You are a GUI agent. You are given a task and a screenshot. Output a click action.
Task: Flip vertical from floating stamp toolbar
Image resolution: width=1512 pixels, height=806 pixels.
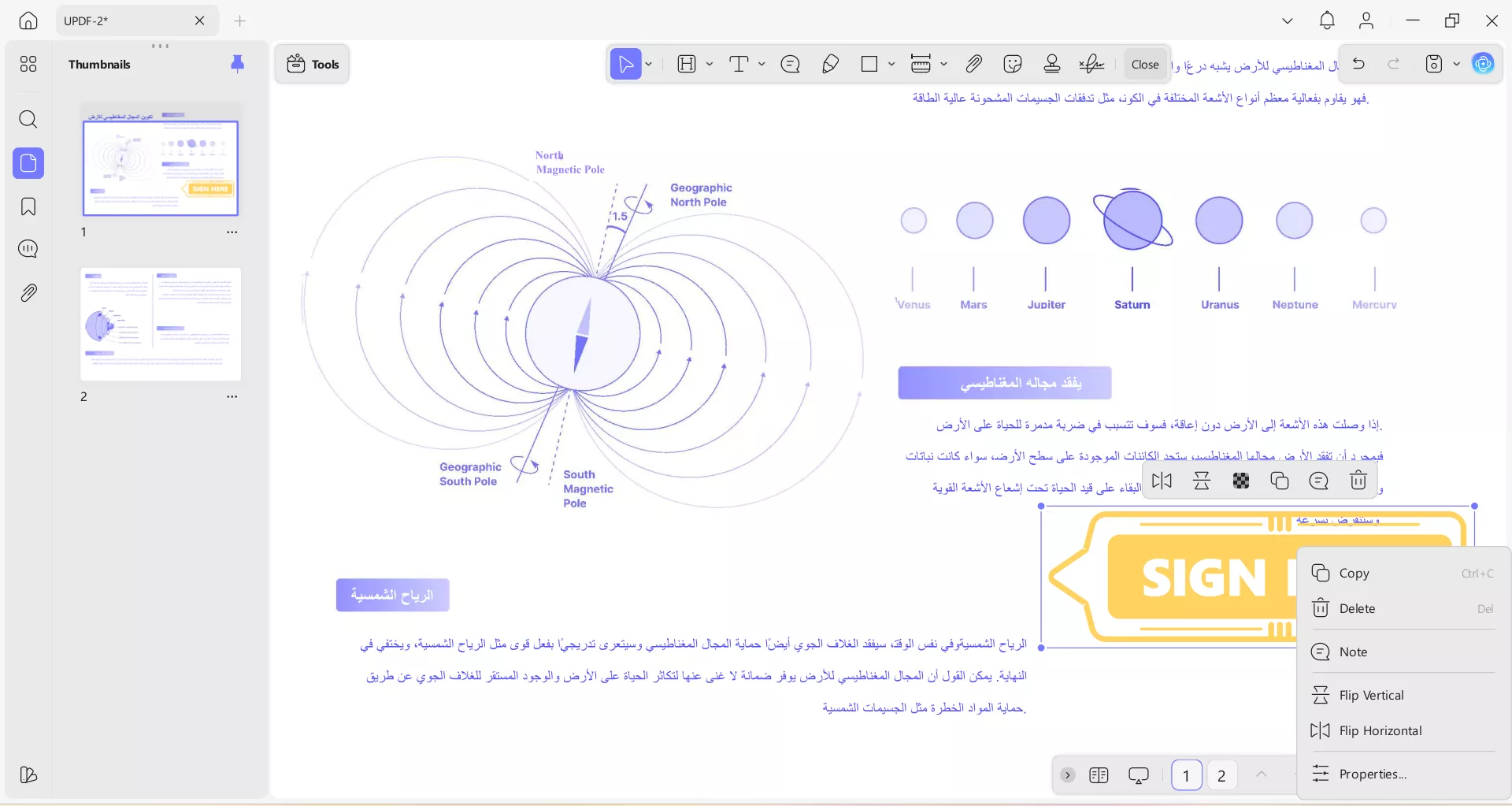(x=1202, y=481)
